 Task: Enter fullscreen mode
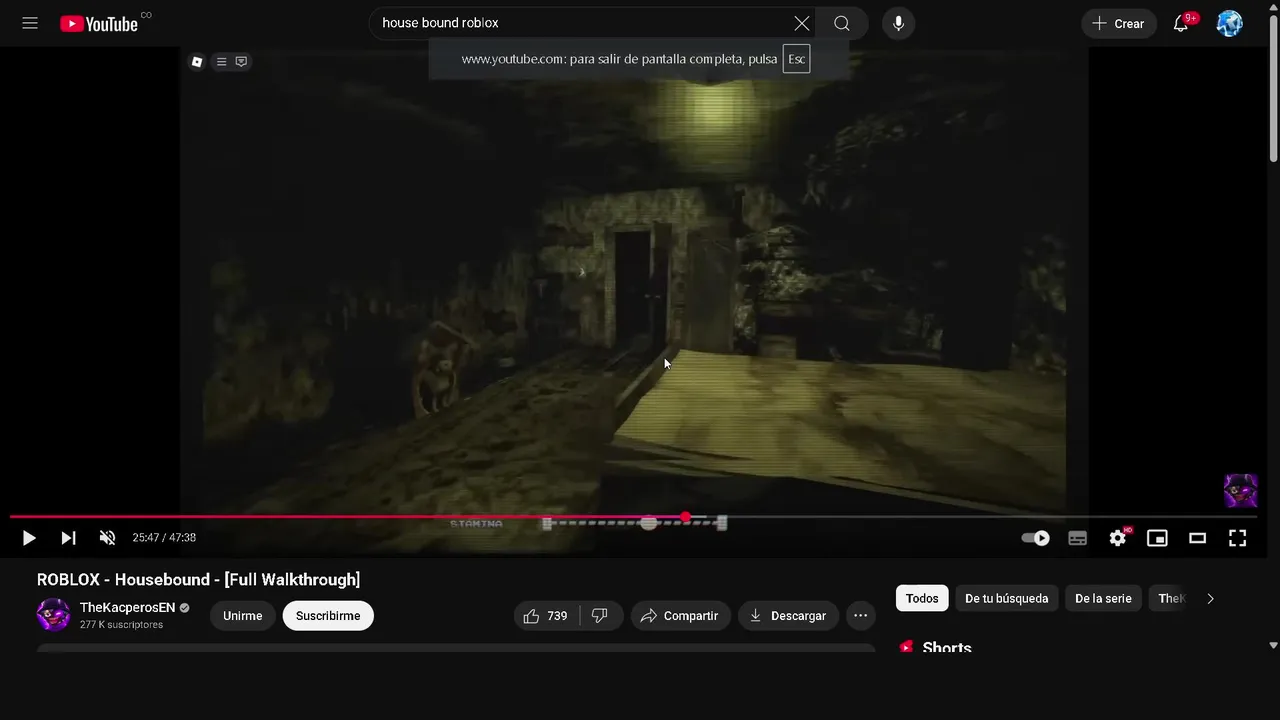[1238, 538]
